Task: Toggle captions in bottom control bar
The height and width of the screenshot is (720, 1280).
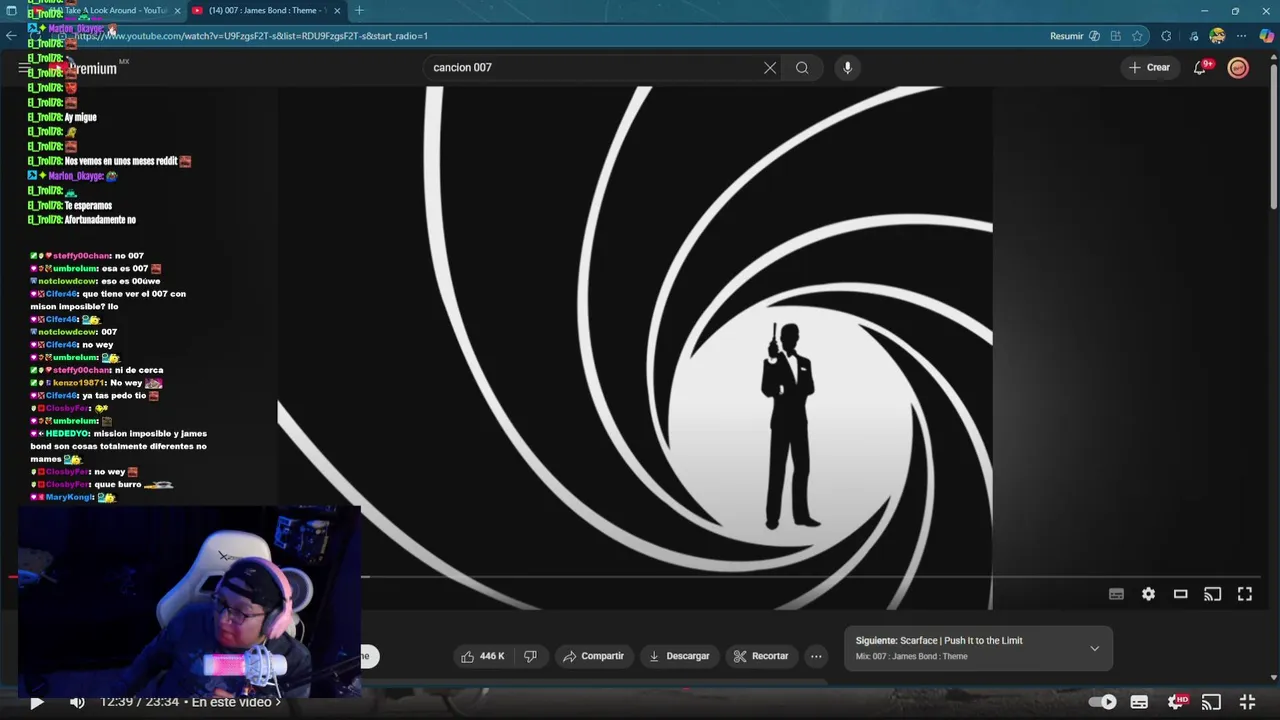Action: click(1139, 702)
